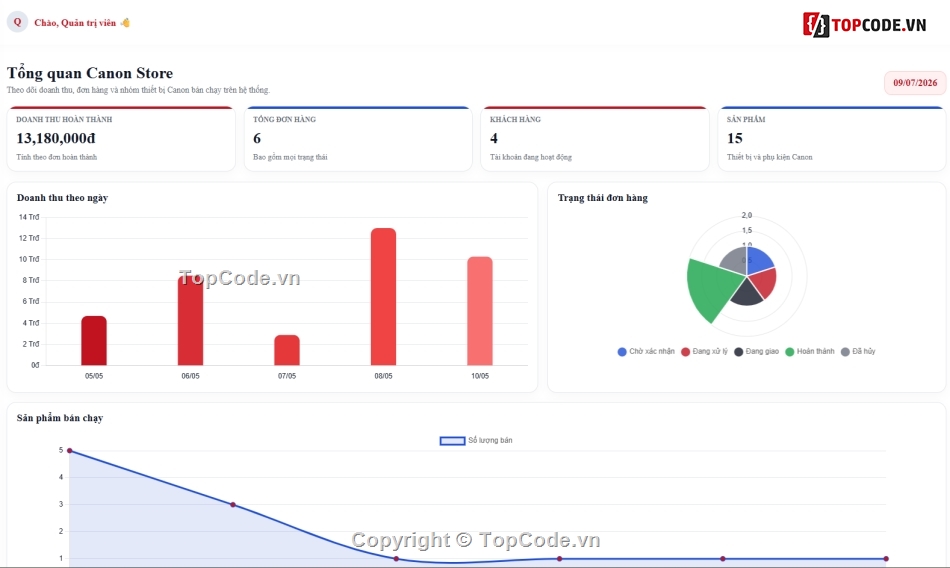Click the dark polar chart segment

click(746, 293)
